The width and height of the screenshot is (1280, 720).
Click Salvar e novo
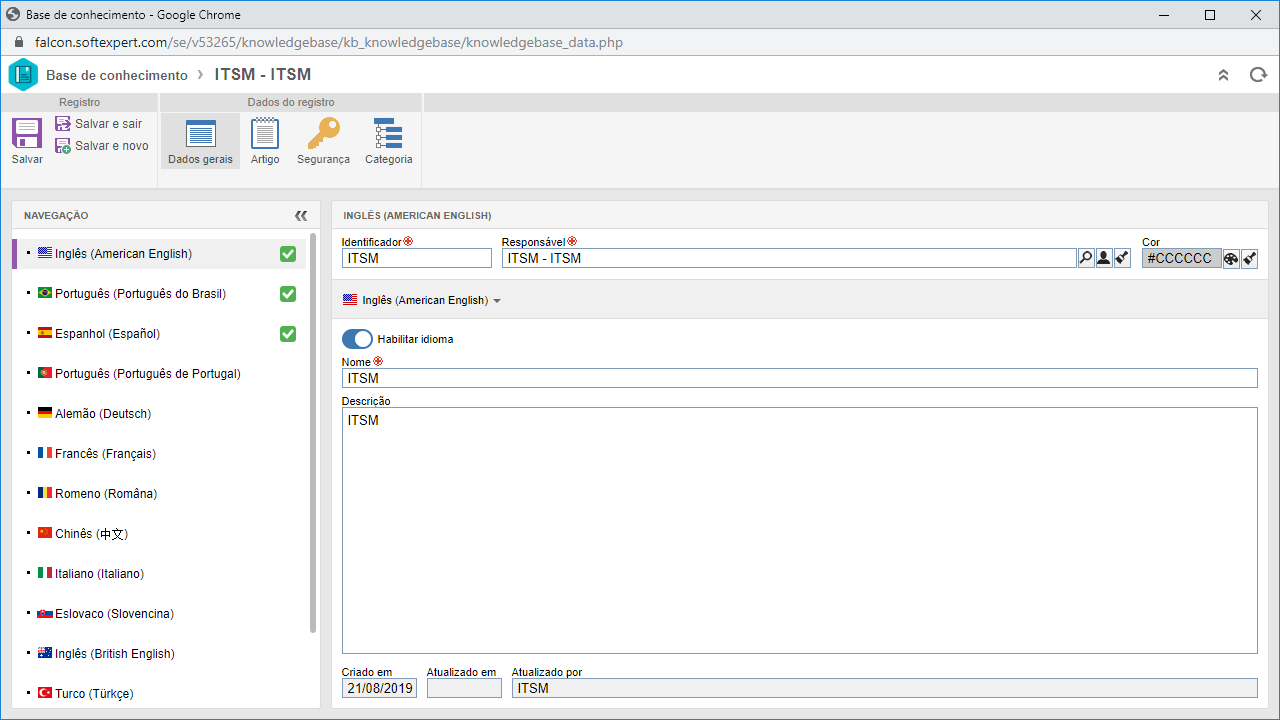[x=101, y=146]
